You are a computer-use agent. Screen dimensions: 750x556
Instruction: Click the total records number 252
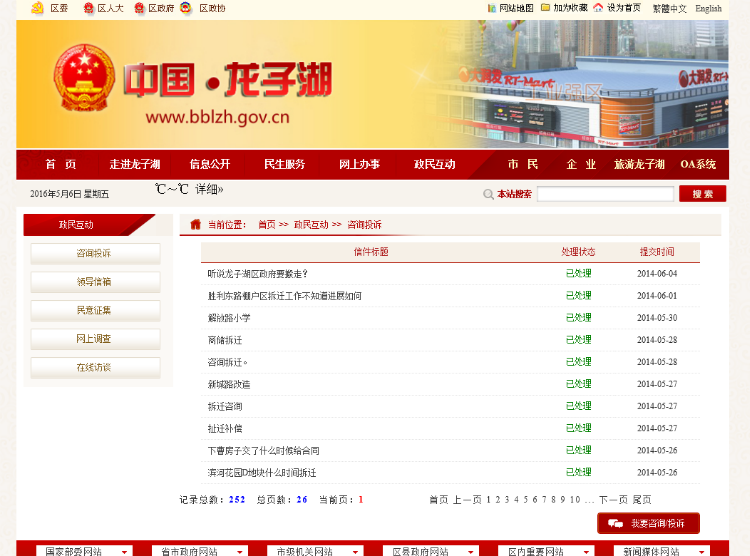pyautogui.click(x=237, y=500)
